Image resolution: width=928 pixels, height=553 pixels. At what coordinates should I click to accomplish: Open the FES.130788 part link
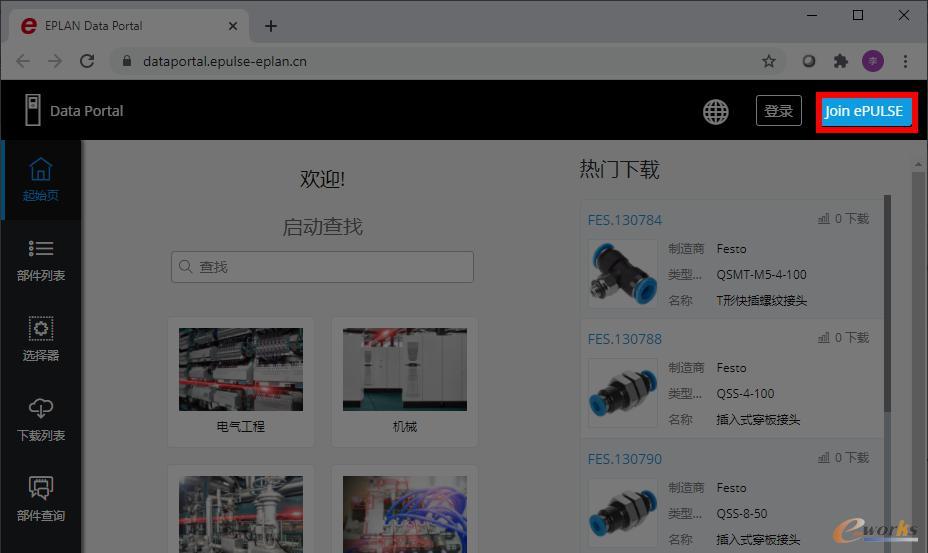(624, 339)
